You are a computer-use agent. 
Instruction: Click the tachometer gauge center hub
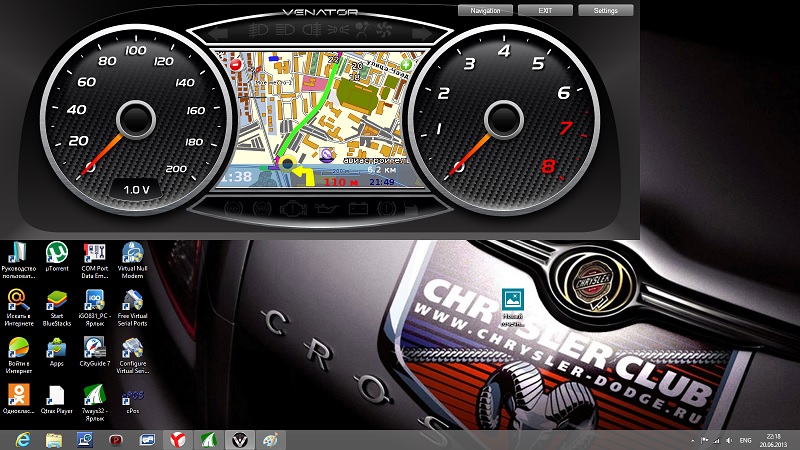(504, 119)
